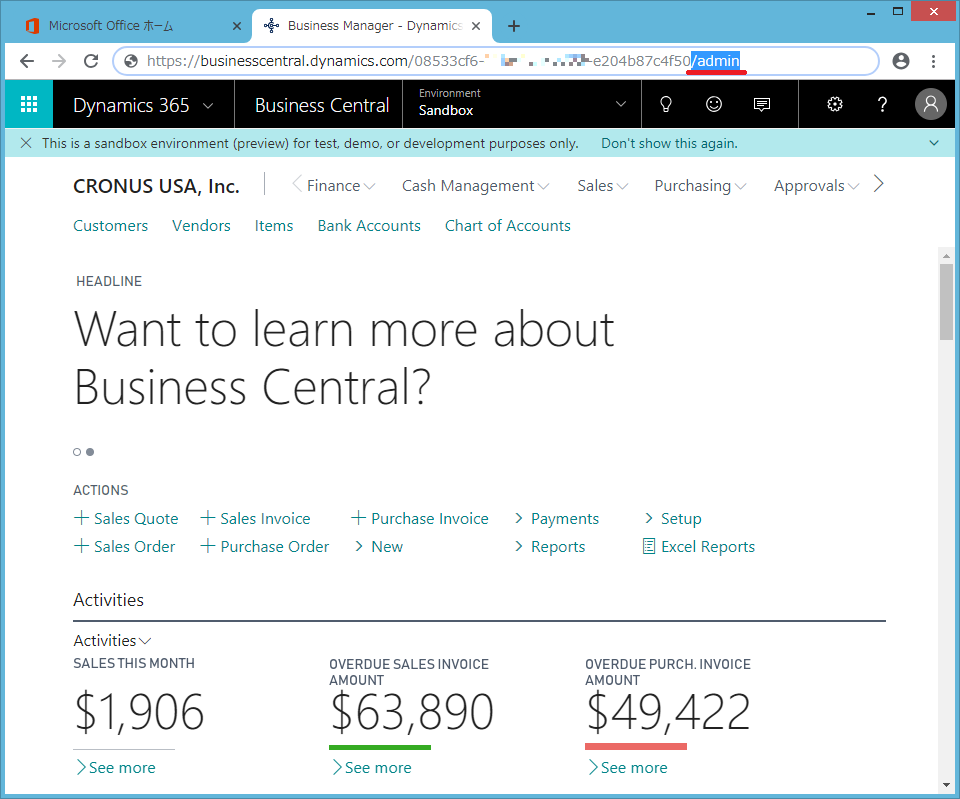Open the smiley feedback icon

pyautogui.click(x=713, y=105)
